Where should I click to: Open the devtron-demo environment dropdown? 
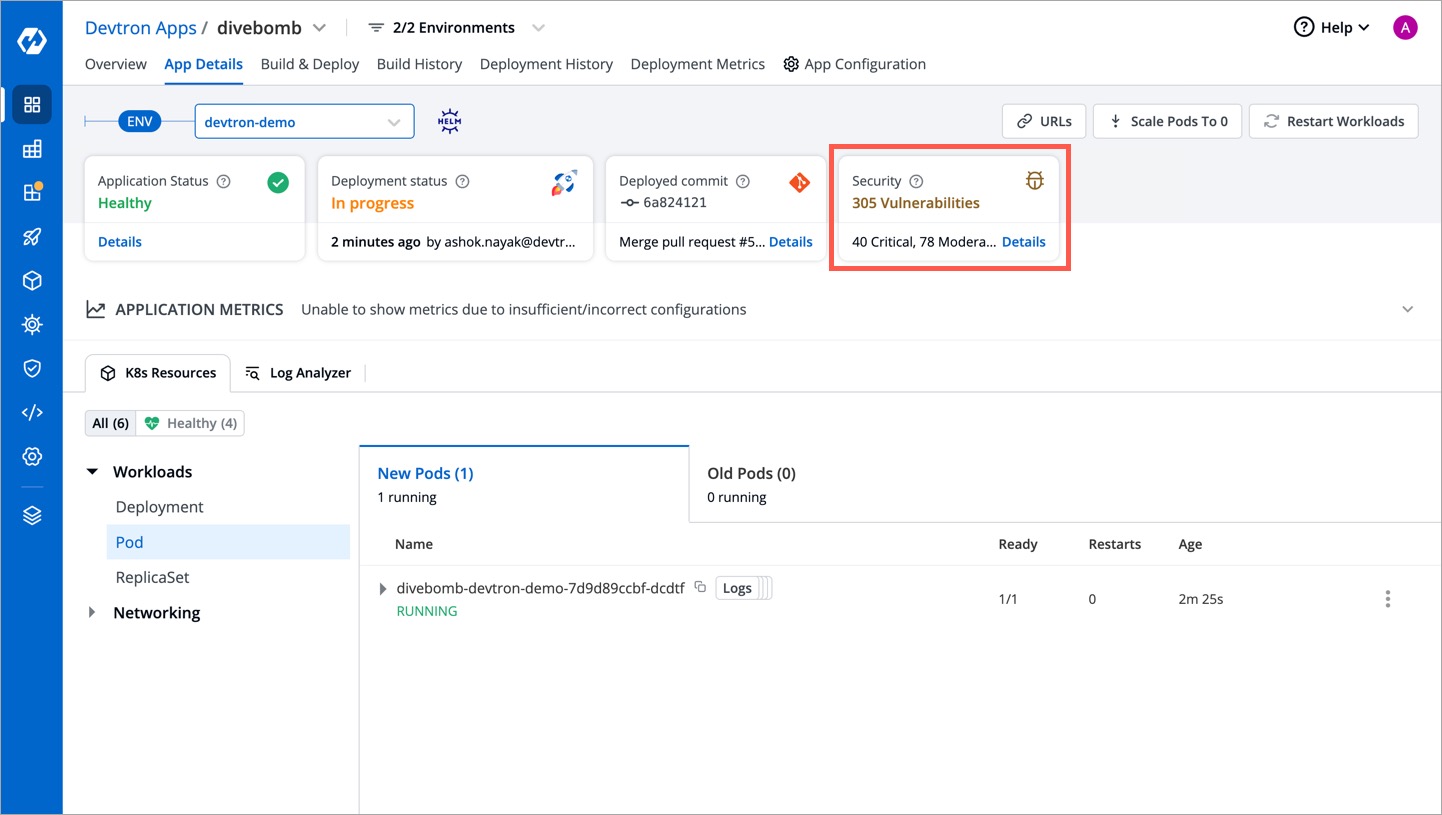(304, 120)
